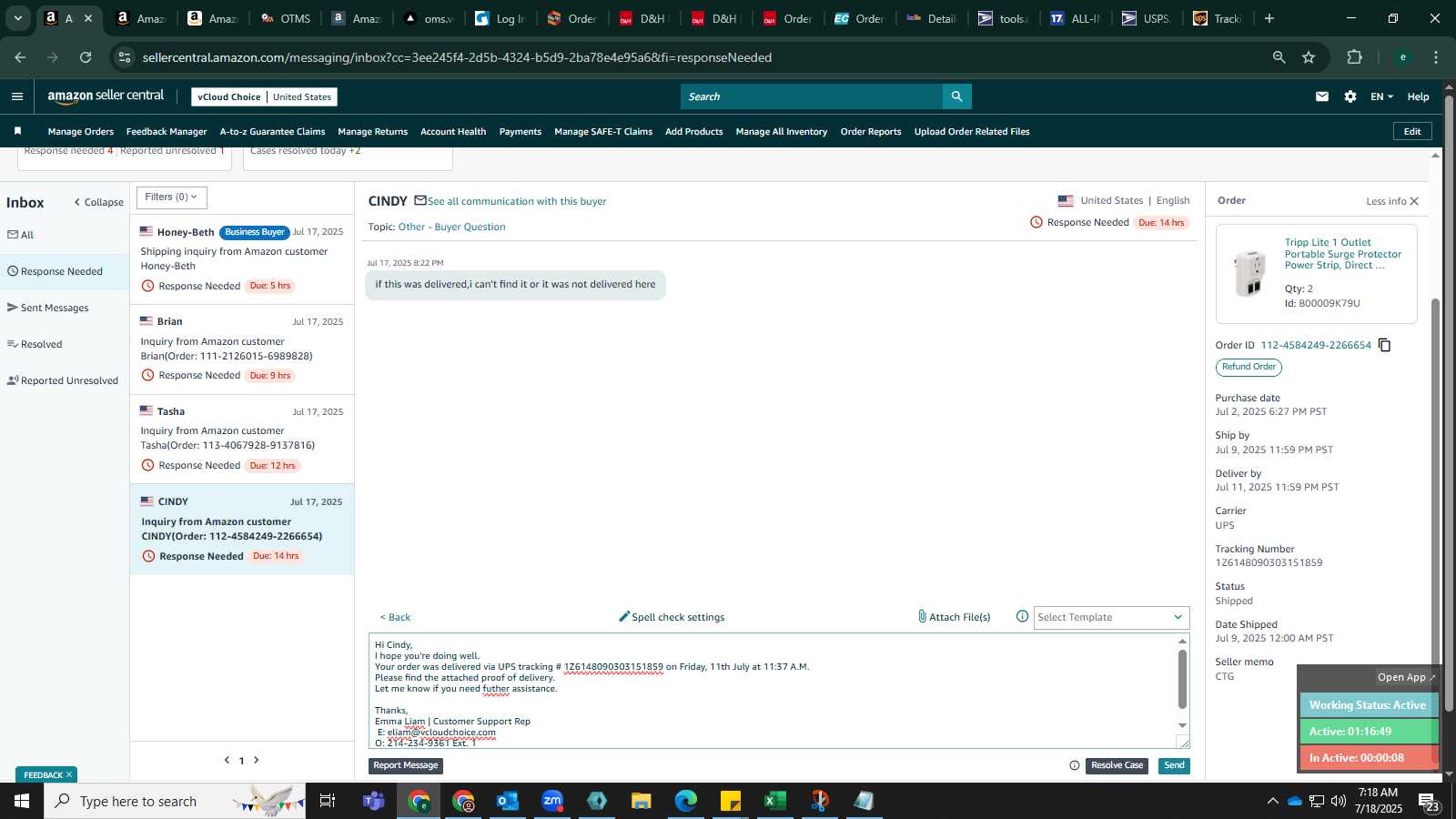Collapse the Inbox sidebar
The width and height of the screenshot is (1456, 819).
click(x=98, y=202)
